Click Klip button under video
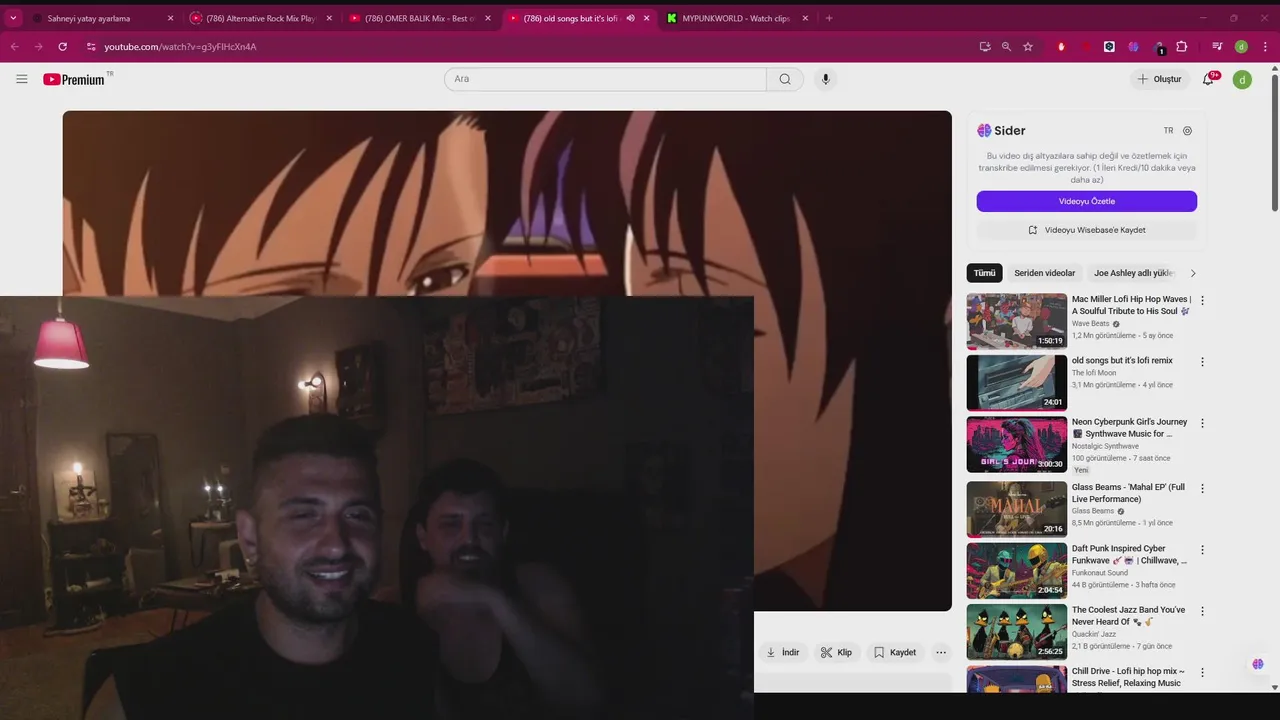The image size is (1280, 720). [837, 652]
